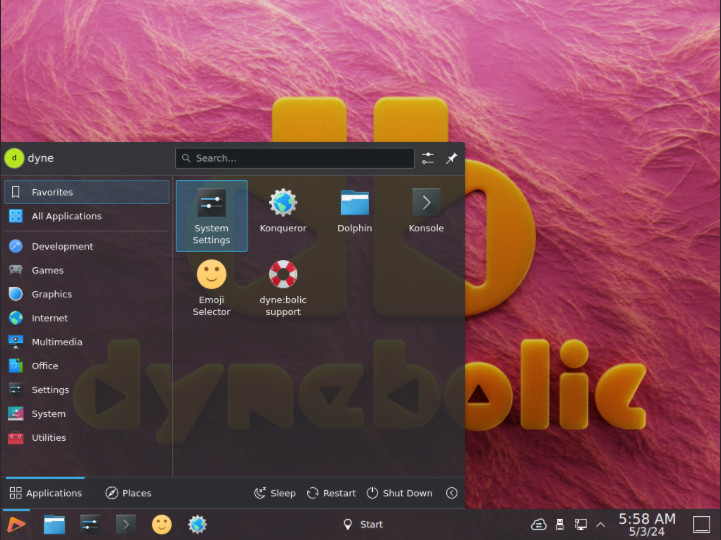Click the Show Desktop button
Viewport: 721px width, 540px height.
pyautogui.click(x=702, y=524)
